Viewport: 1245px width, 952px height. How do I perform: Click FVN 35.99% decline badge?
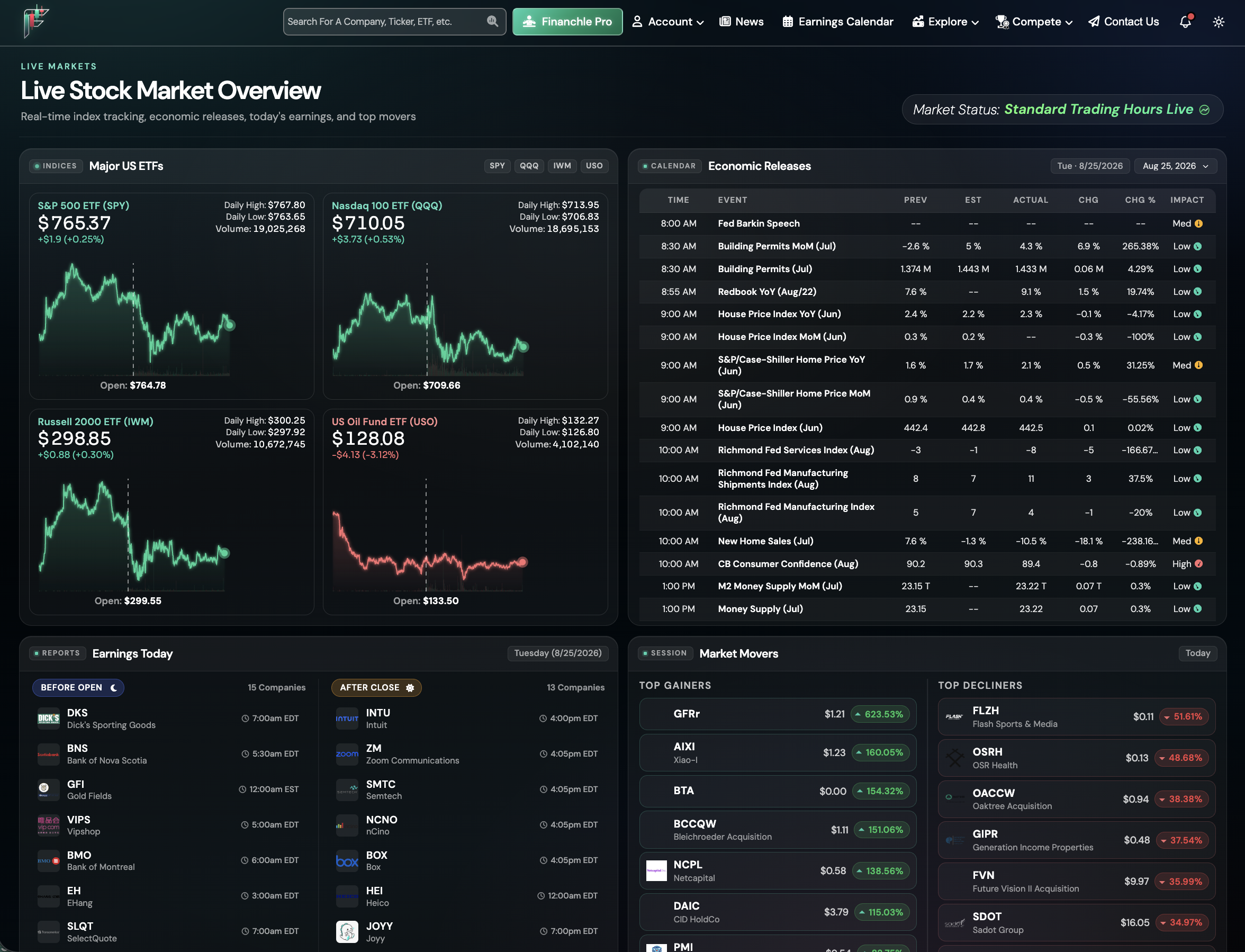[x=1181, y=882]
